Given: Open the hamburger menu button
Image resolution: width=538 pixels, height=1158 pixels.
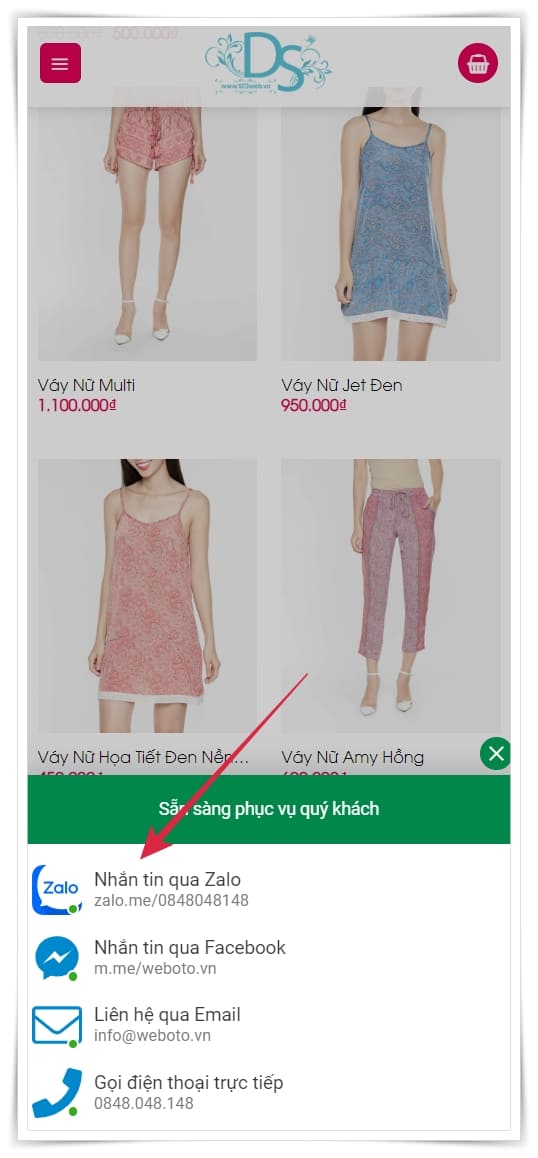Looking at the screenshot, I should tap(60, 63).
